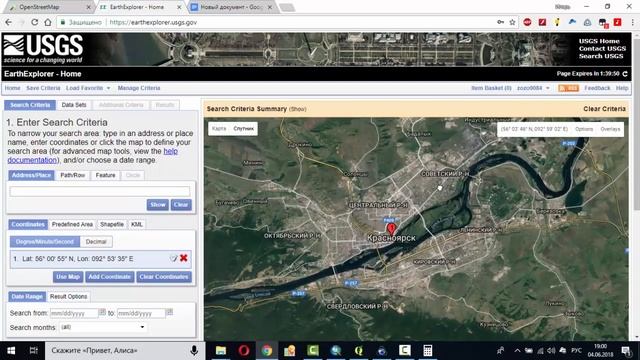Expand the Load Favorite dropdown
This screenshot has width=640, height=360.
(88, 88)
